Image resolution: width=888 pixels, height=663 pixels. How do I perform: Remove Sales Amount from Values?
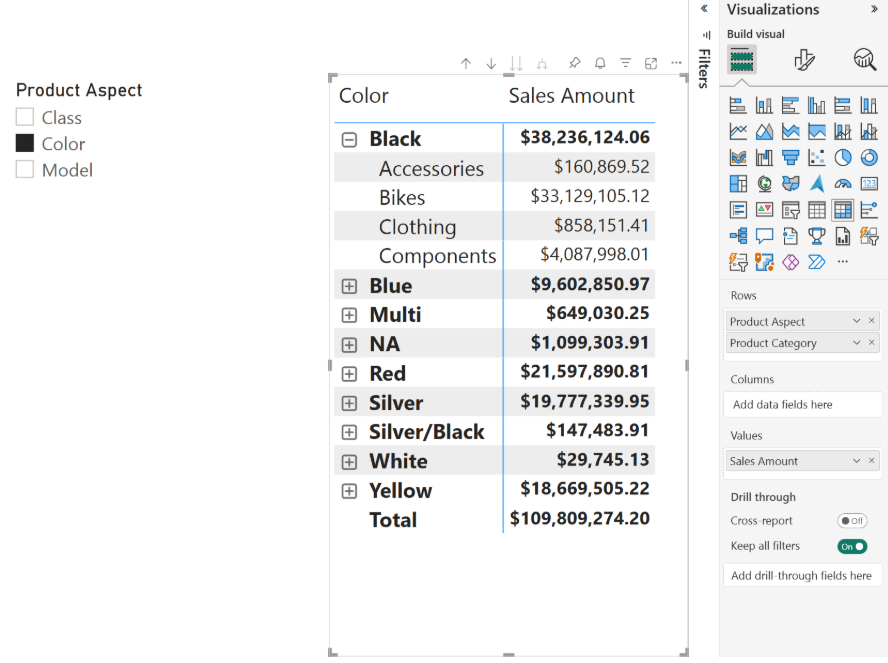tap(872, 461)
